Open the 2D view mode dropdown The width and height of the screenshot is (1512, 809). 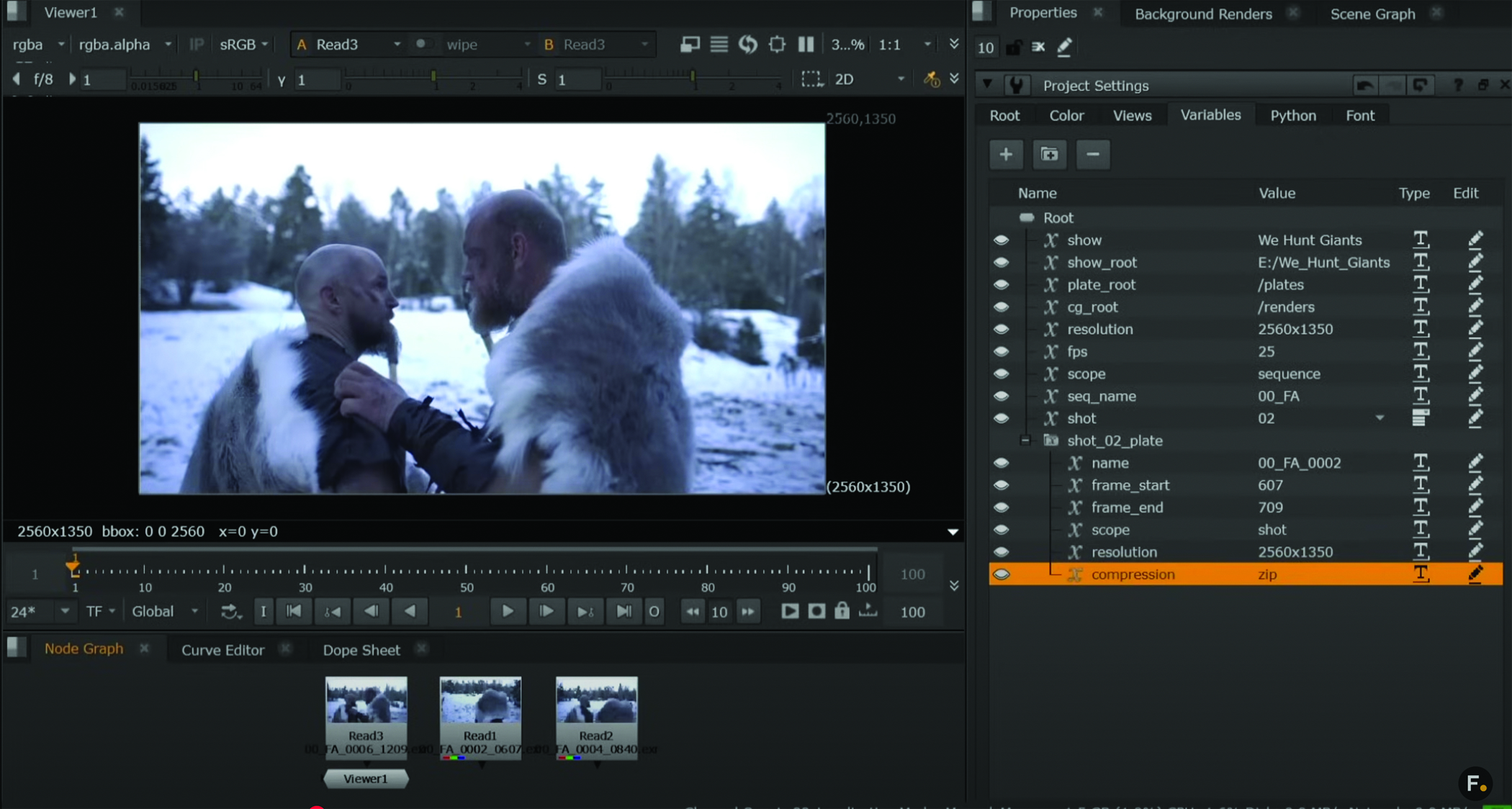(869, 79)
